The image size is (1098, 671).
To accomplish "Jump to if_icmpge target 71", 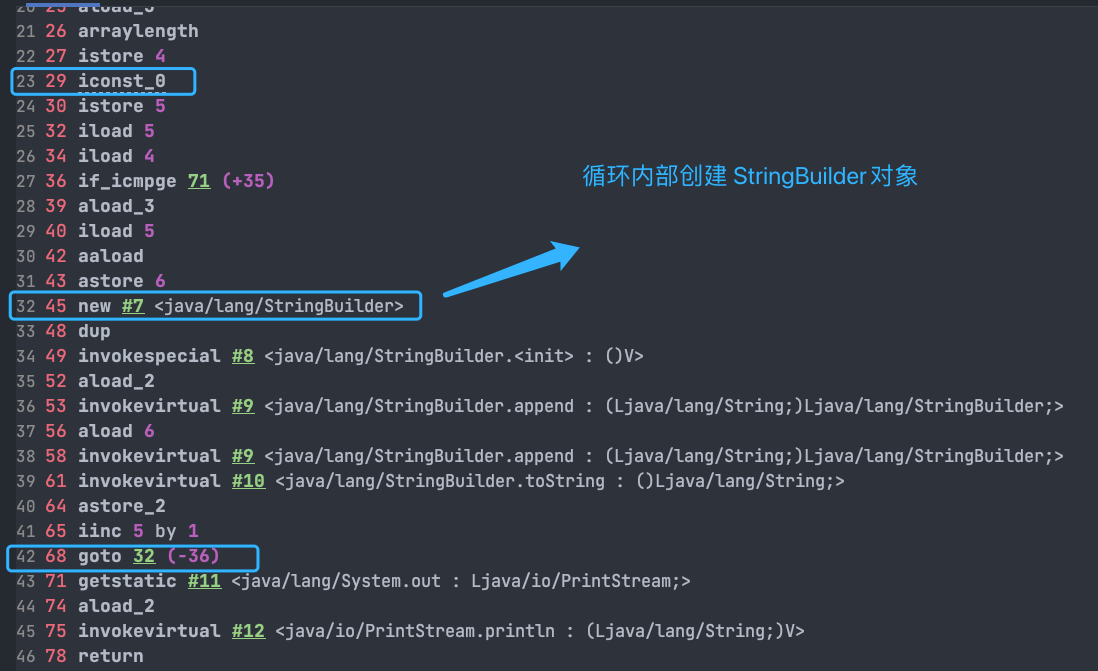I will 199,181.
